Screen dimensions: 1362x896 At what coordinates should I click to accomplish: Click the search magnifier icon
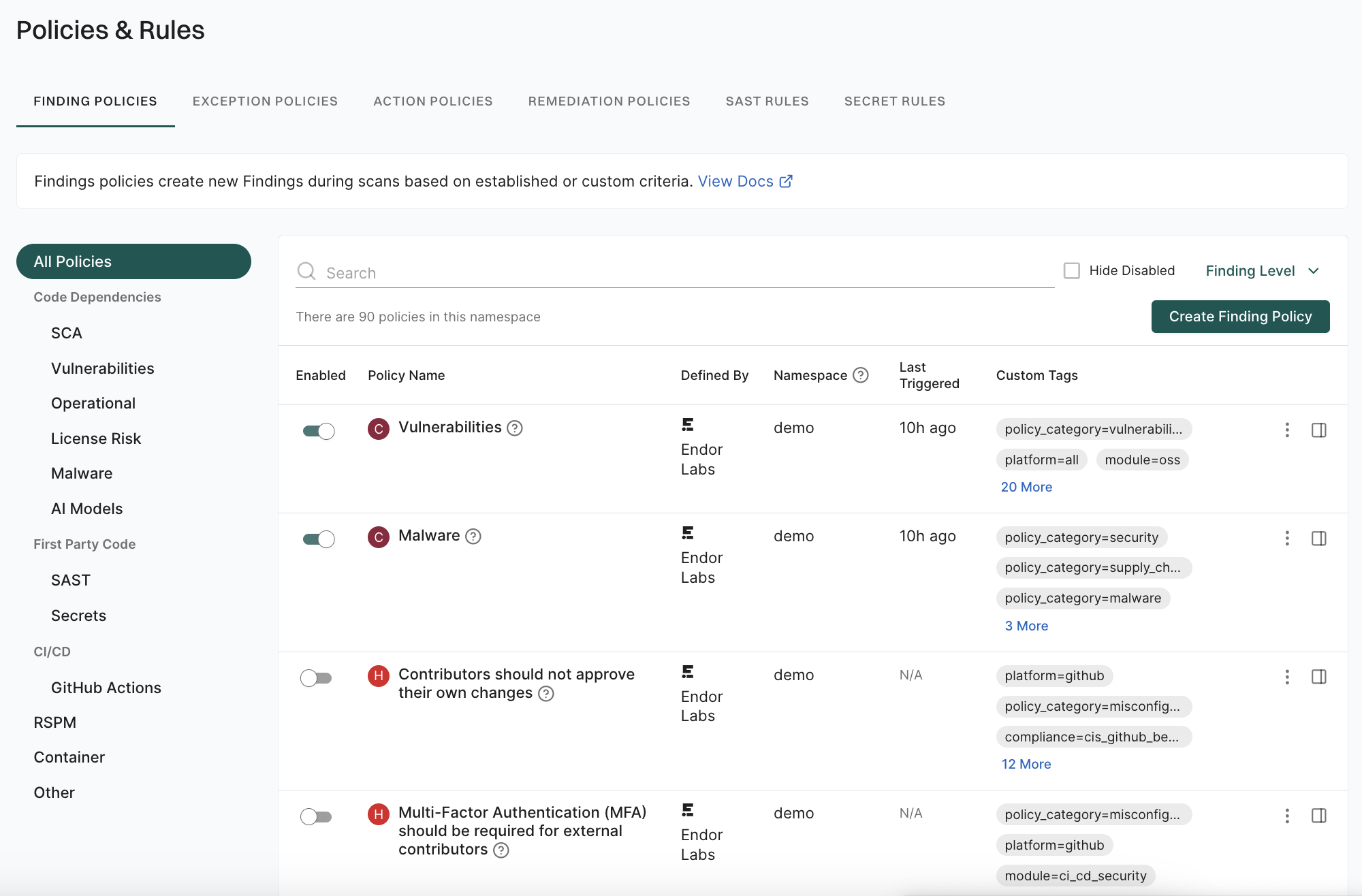pos(306,272)
